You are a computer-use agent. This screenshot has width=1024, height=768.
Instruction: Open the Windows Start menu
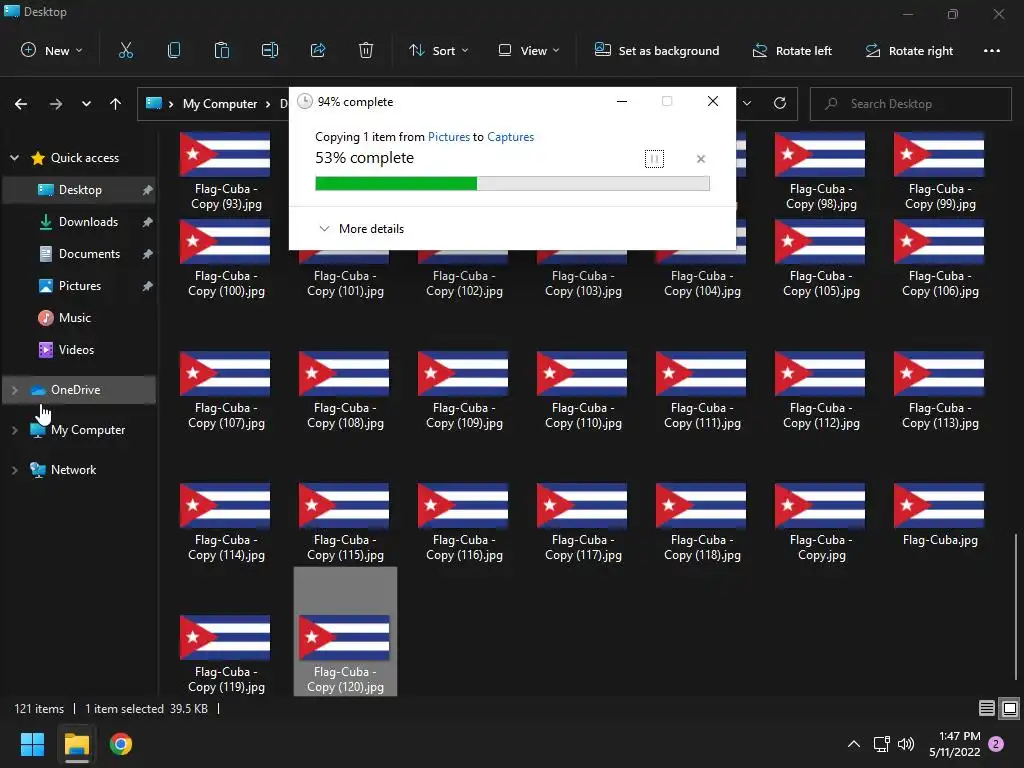click(32, 744)
